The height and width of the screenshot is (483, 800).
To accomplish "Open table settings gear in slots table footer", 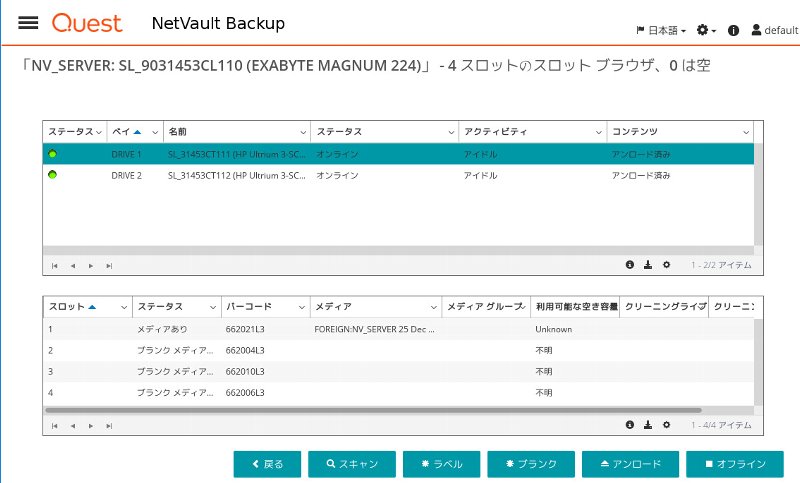I will (x=666, y=425).
